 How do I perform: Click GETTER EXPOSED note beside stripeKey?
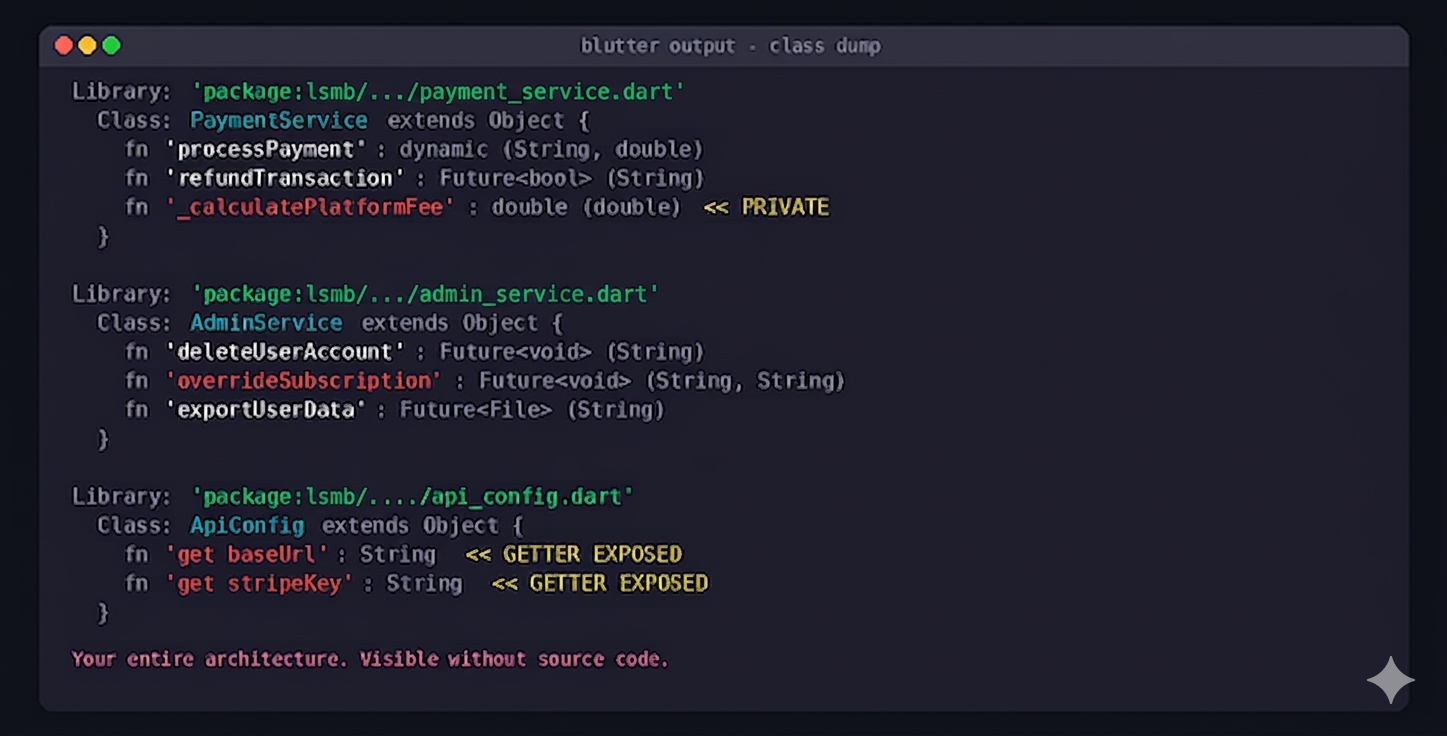point(600,584)
